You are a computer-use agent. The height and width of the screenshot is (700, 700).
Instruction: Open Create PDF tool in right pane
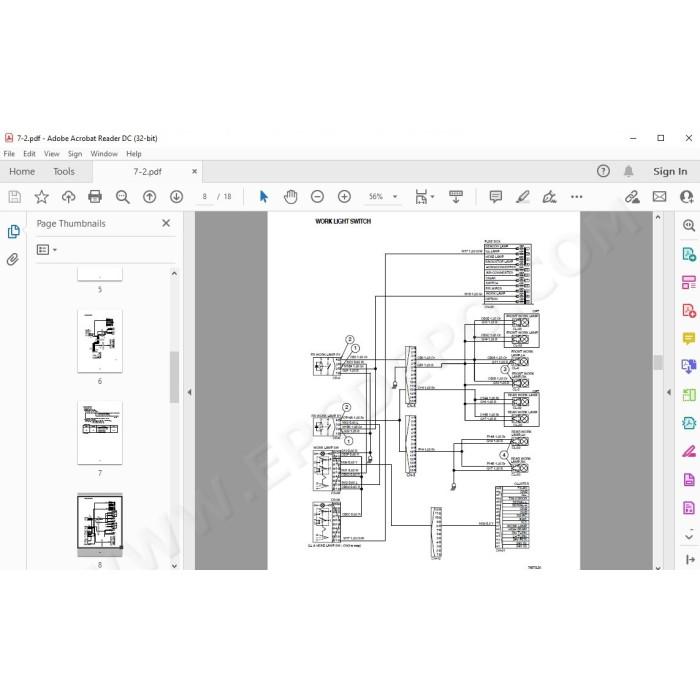[x=689, y=310]
